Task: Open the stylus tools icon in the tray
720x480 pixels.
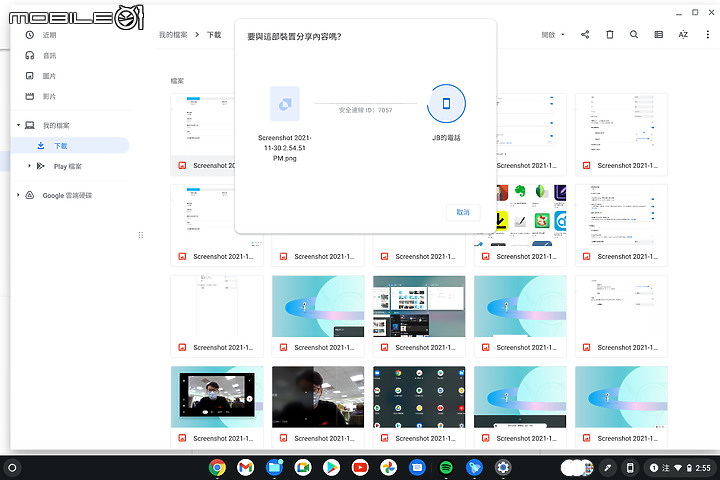Action: click(608, 468)
